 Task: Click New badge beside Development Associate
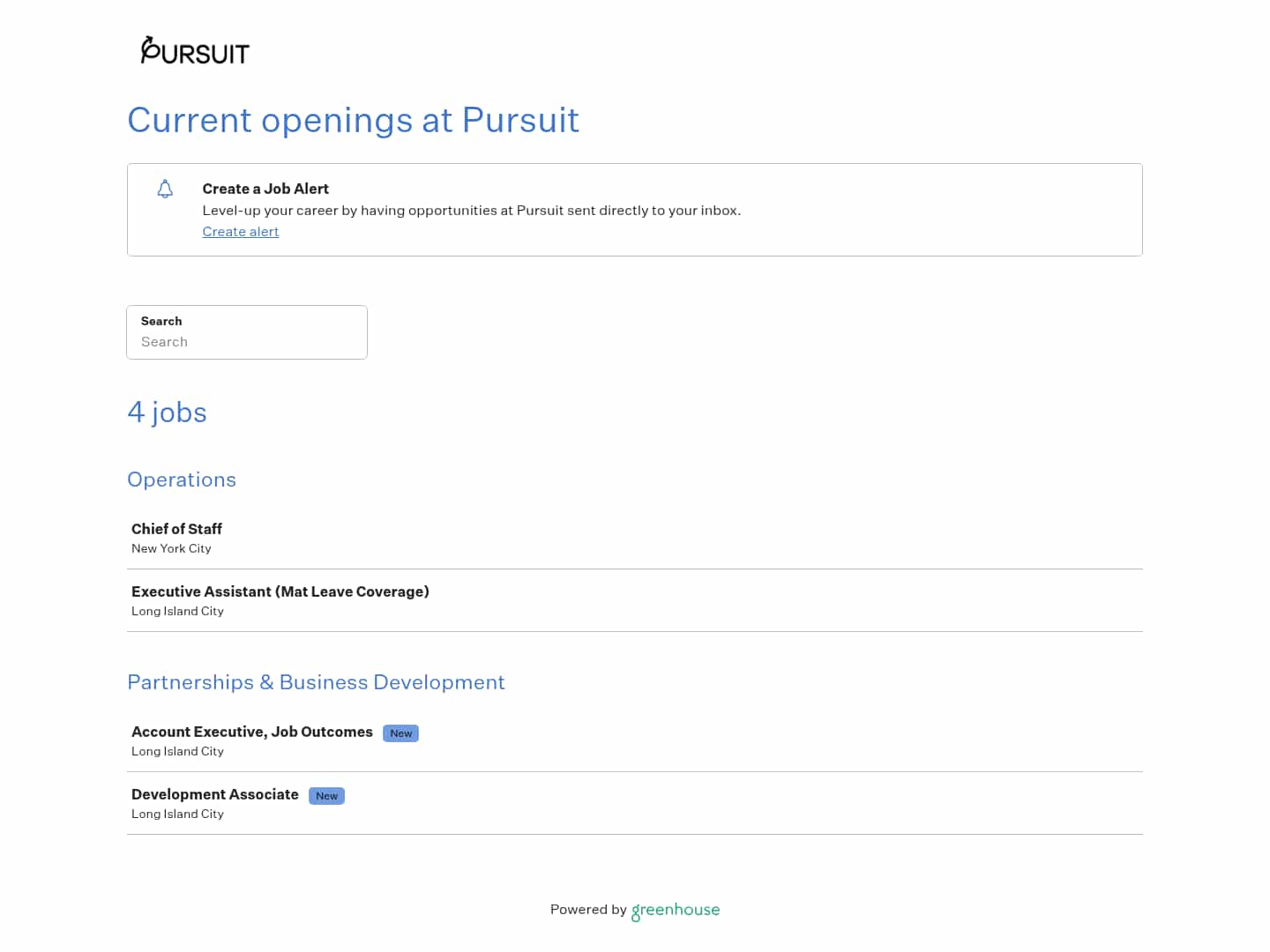326,796
